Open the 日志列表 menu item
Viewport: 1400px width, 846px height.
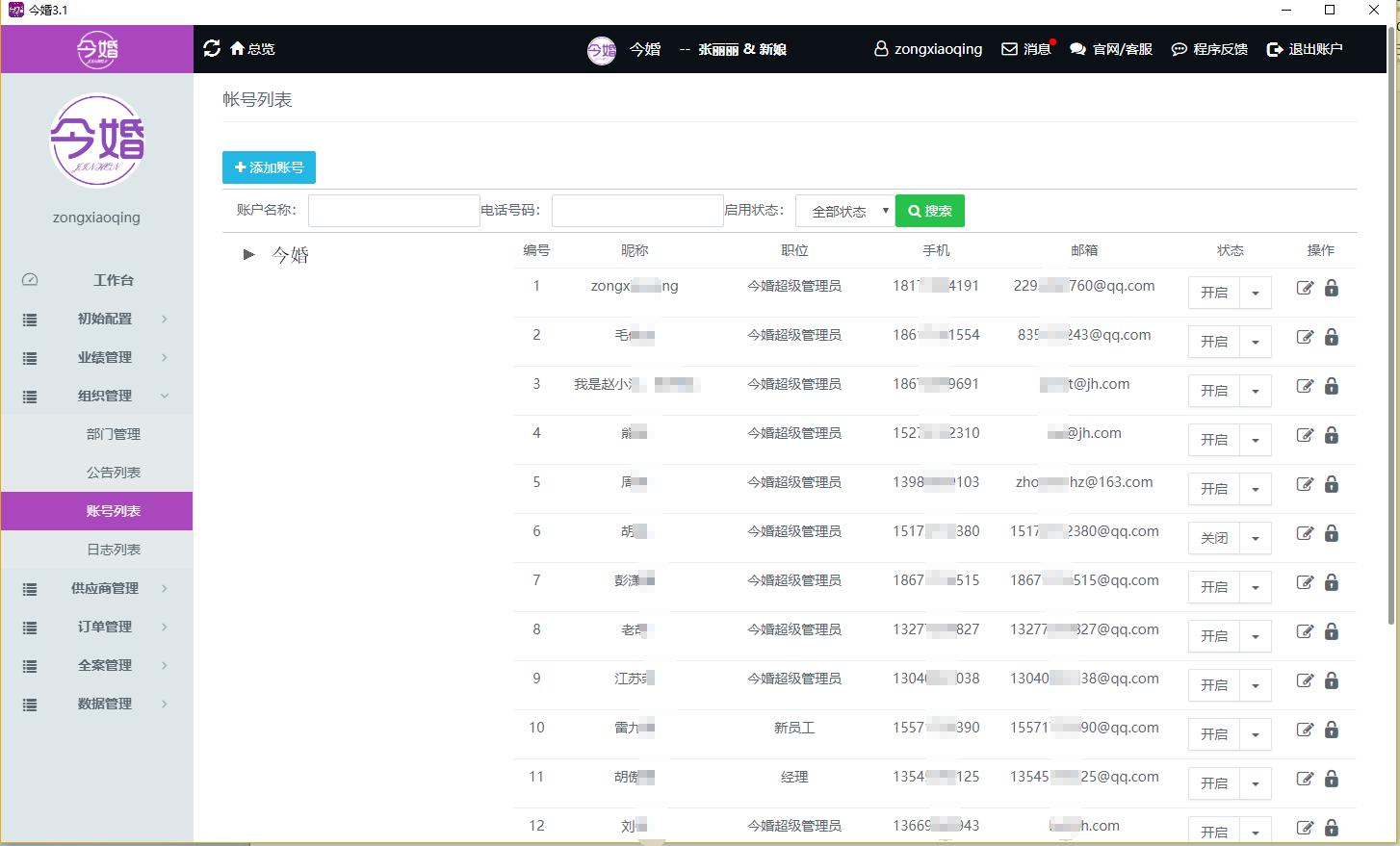(x=112, y=550)
